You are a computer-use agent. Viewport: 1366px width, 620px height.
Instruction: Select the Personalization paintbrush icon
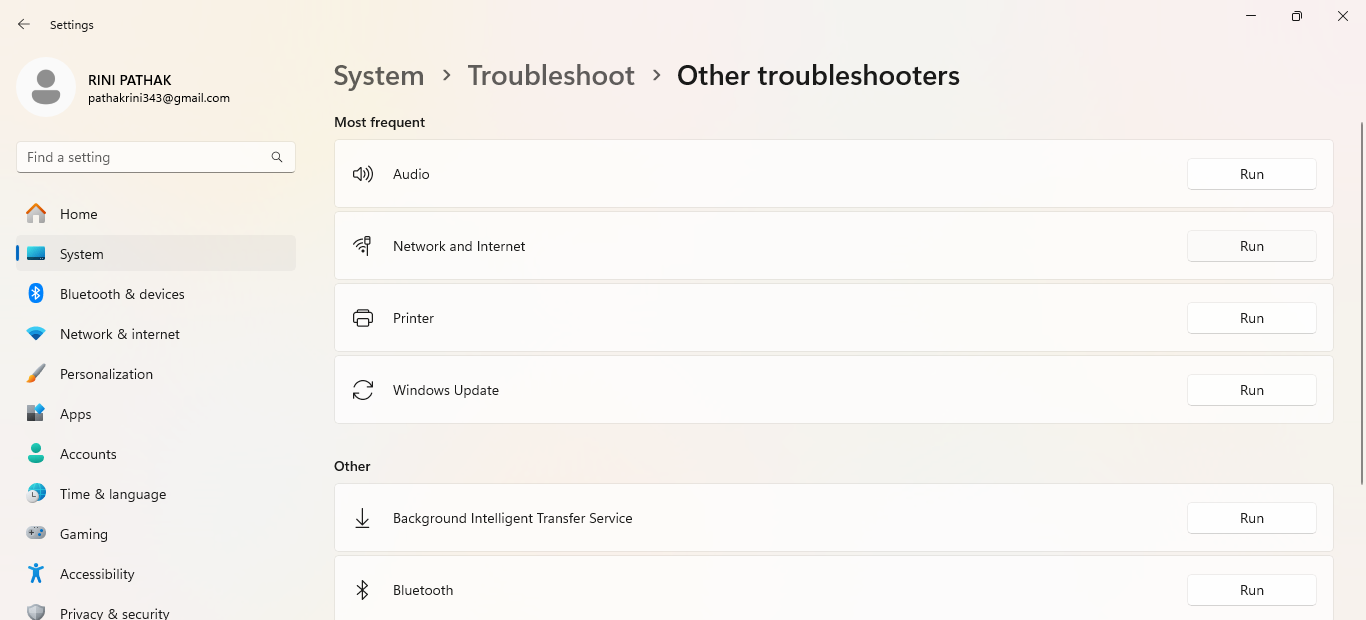click(36, 374)
